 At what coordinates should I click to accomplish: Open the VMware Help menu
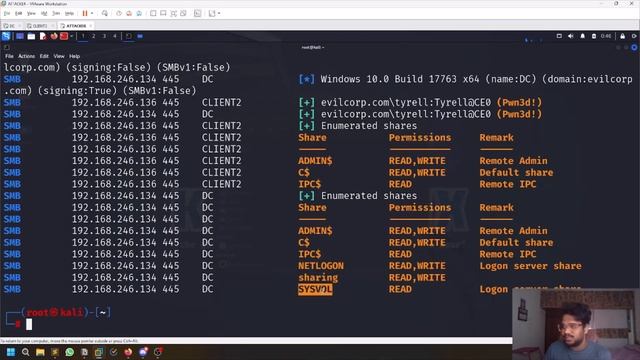[69, 13]
